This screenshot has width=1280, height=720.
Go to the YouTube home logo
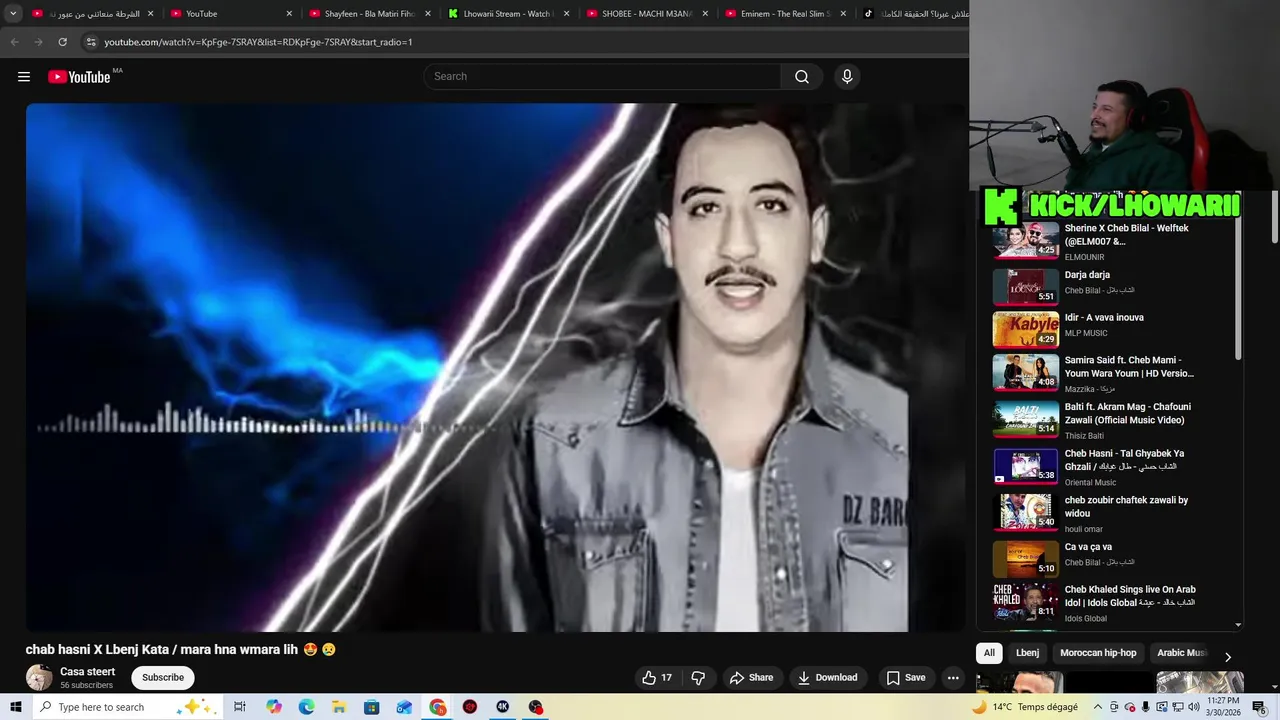[x=79, y=77]
